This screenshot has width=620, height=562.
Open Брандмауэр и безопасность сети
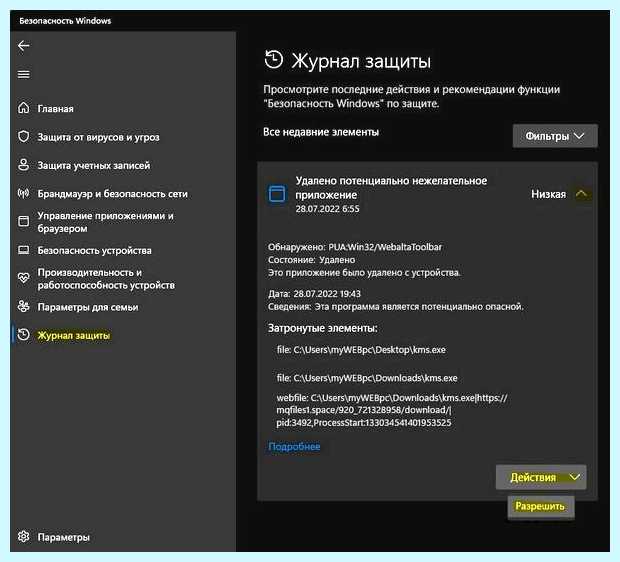click(112, 194)
